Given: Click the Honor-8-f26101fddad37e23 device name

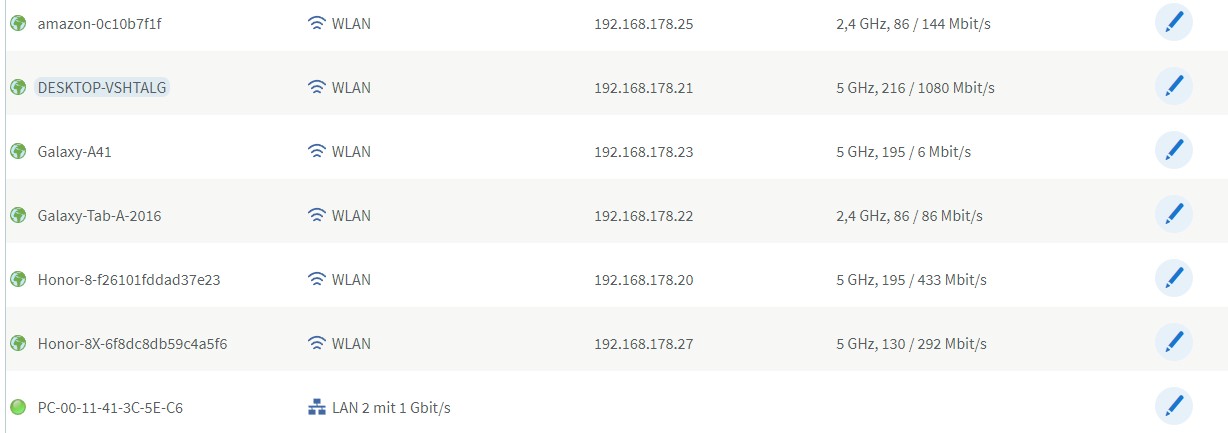Looking at the screenshot, I should point(129,280).
